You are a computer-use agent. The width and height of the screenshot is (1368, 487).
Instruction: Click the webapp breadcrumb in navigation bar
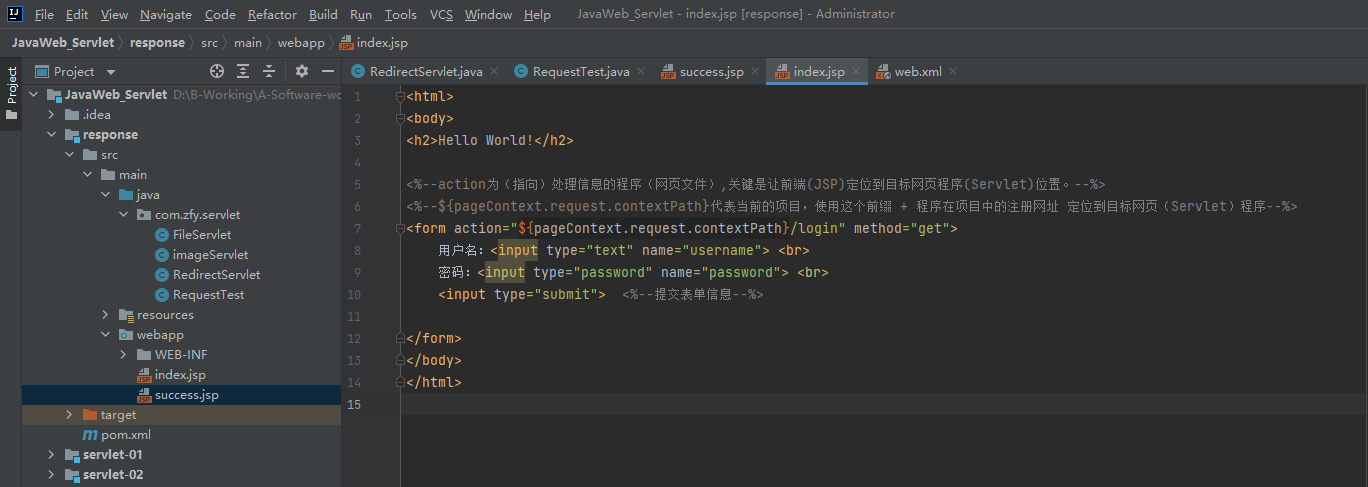click(300, 43)
